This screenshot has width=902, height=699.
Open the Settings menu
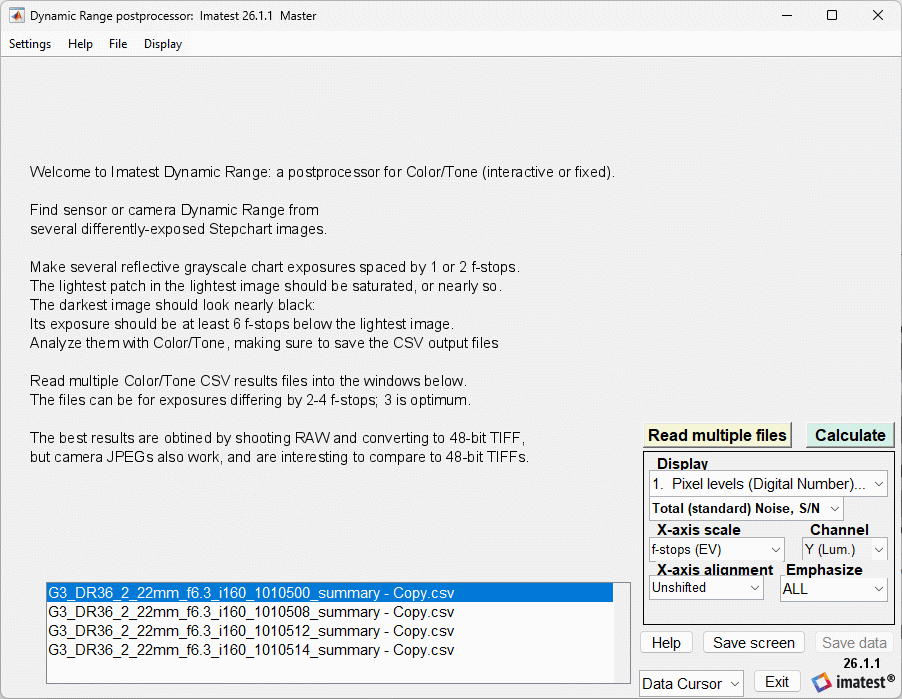coord(30,44)
